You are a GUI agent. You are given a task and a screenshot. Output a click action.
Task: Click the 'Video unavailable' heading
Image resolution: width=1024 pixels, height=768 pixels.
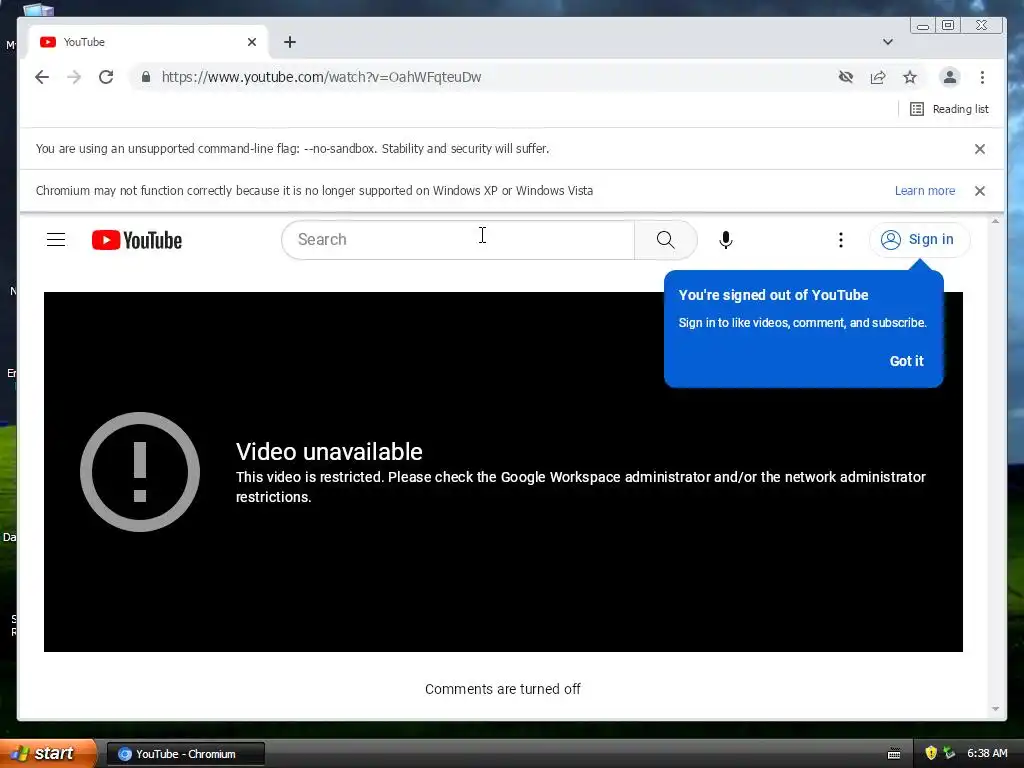(x=329, y=452)
